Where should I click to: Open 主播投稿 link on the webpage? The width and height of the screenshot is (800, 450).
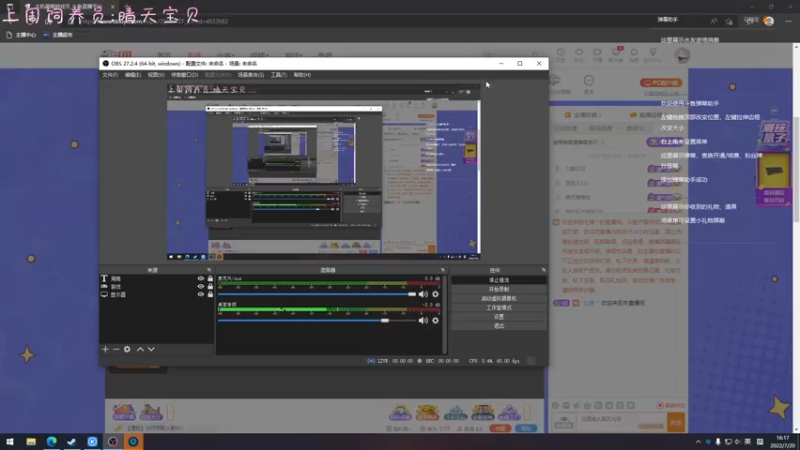pyautogui.click(x=583, y=115)
